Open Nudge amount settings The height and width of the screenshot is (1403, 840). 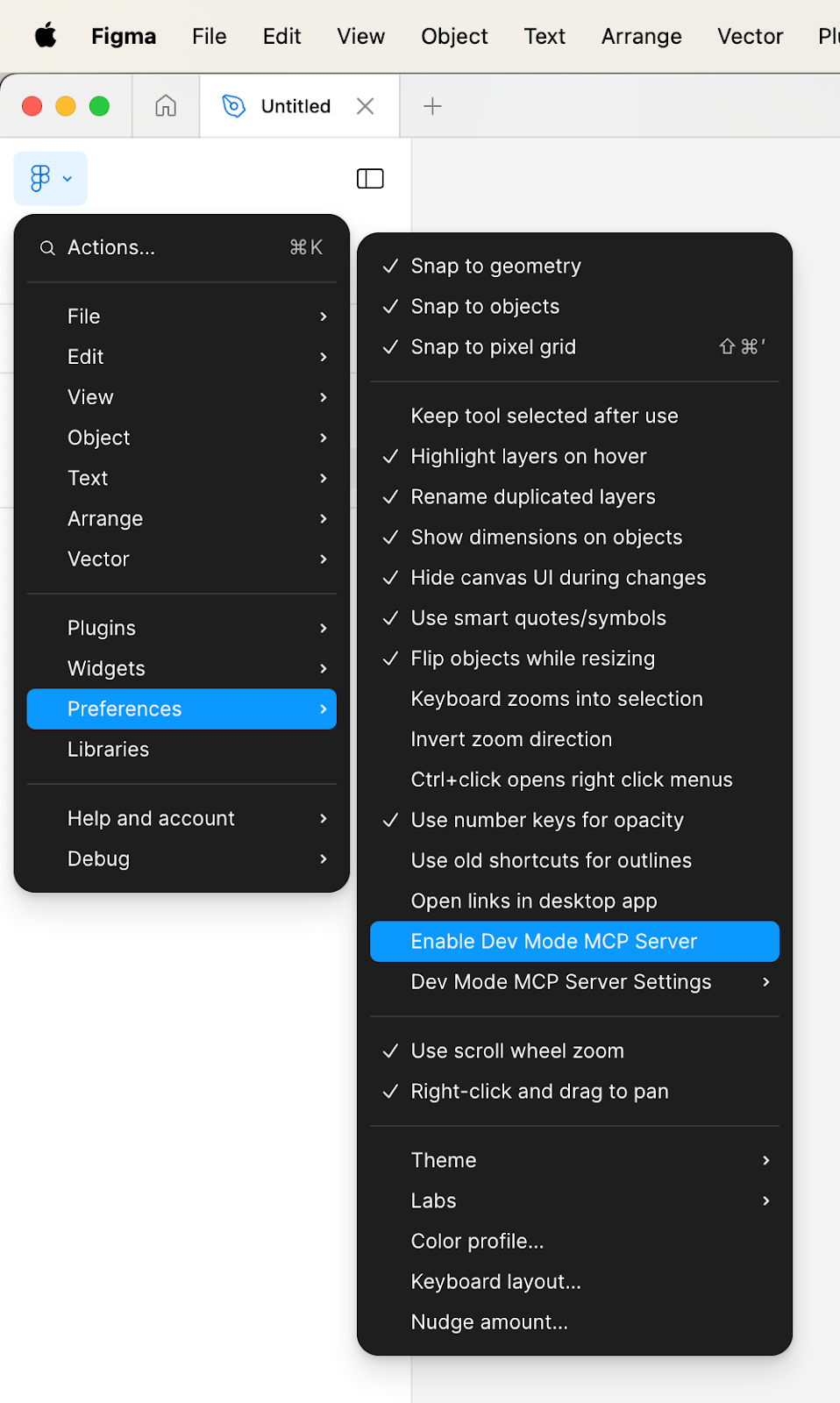[x=489, y=1322]
